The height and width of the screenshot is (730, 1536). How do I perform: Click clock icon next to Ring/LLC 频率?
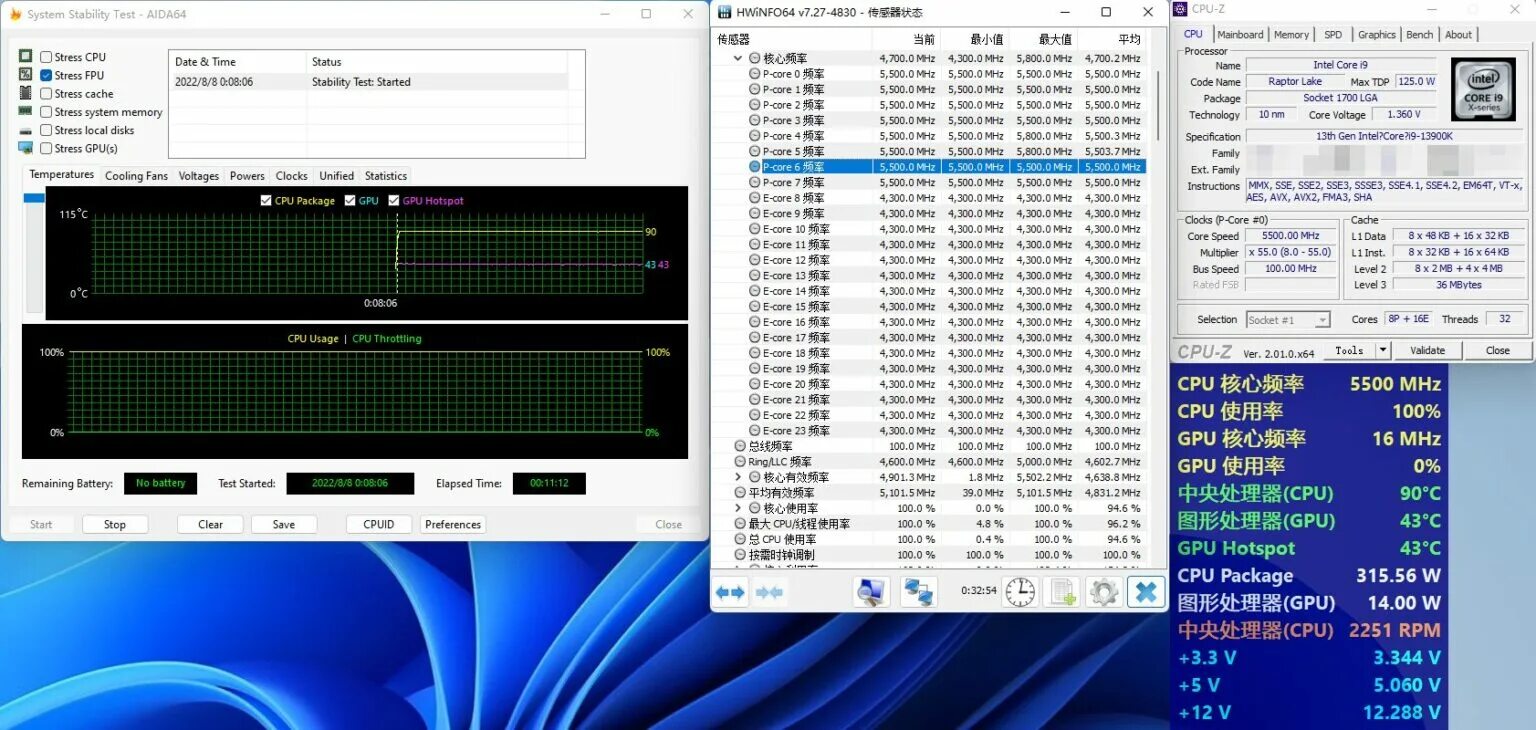click(740, 462)
